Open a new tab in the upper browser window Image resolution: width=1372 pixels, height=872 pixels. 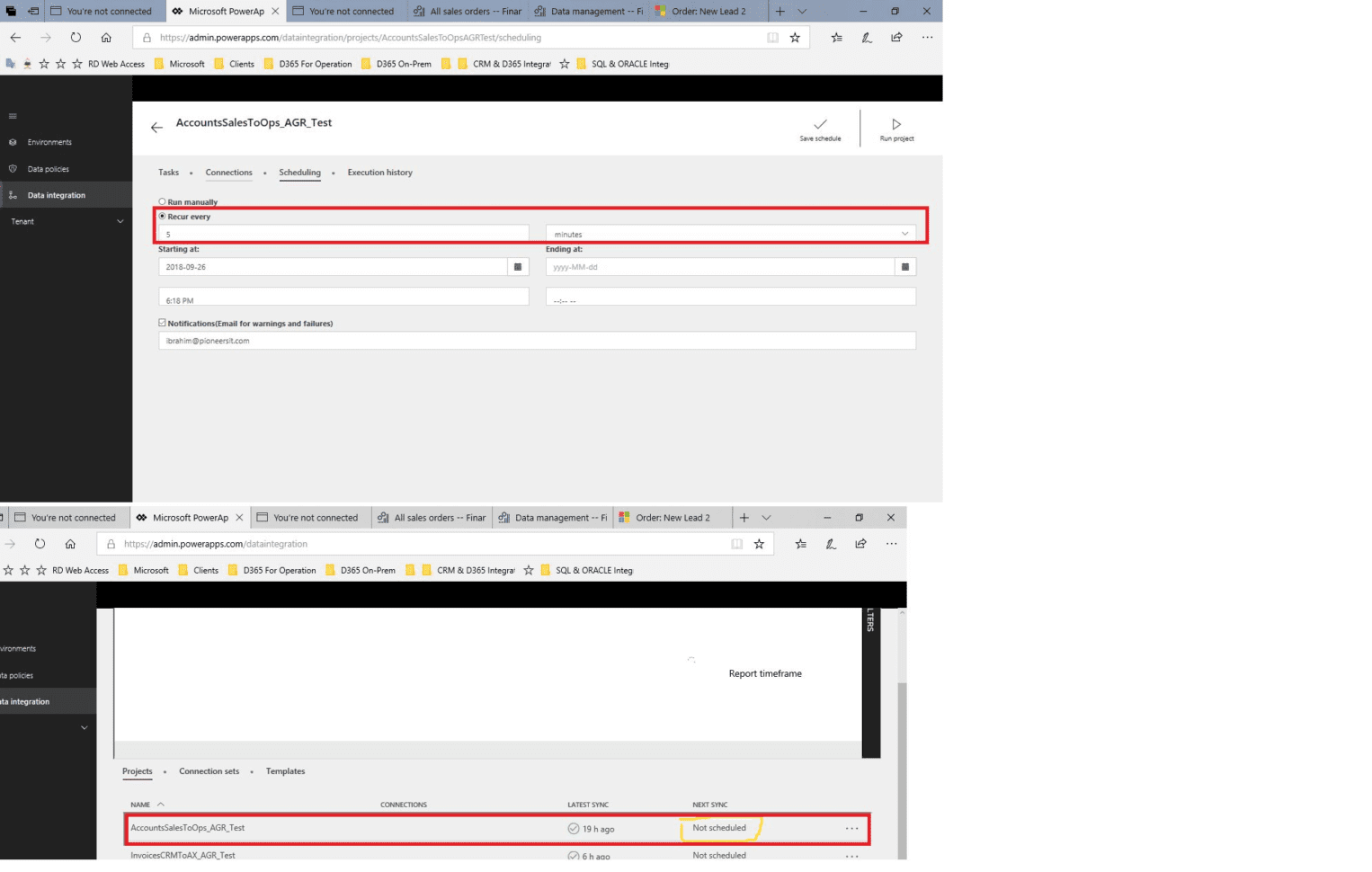(x=780, y=12)
